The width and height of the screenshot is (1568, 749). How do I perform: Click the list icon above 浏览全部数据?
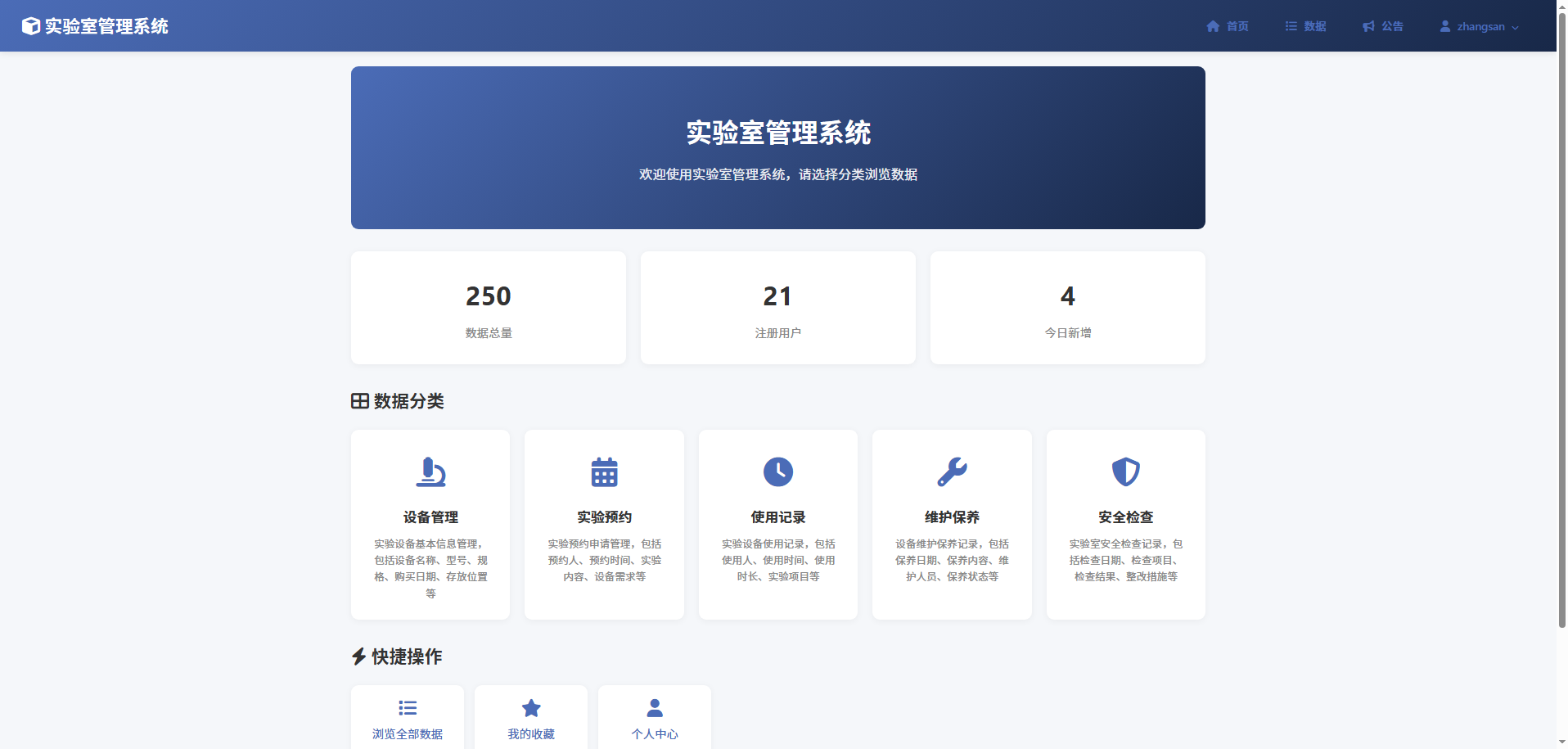click(x=408, y=708)
